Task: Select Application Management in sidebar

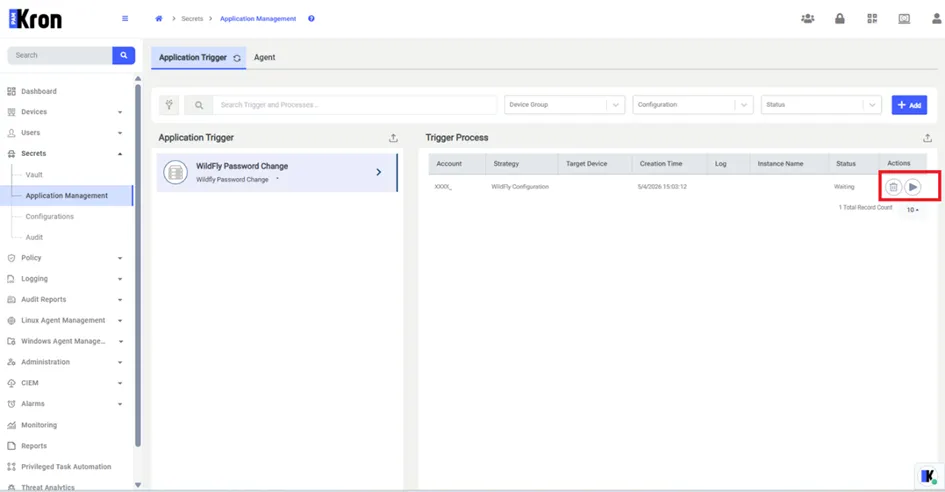Action: click(x=66, y=196)
